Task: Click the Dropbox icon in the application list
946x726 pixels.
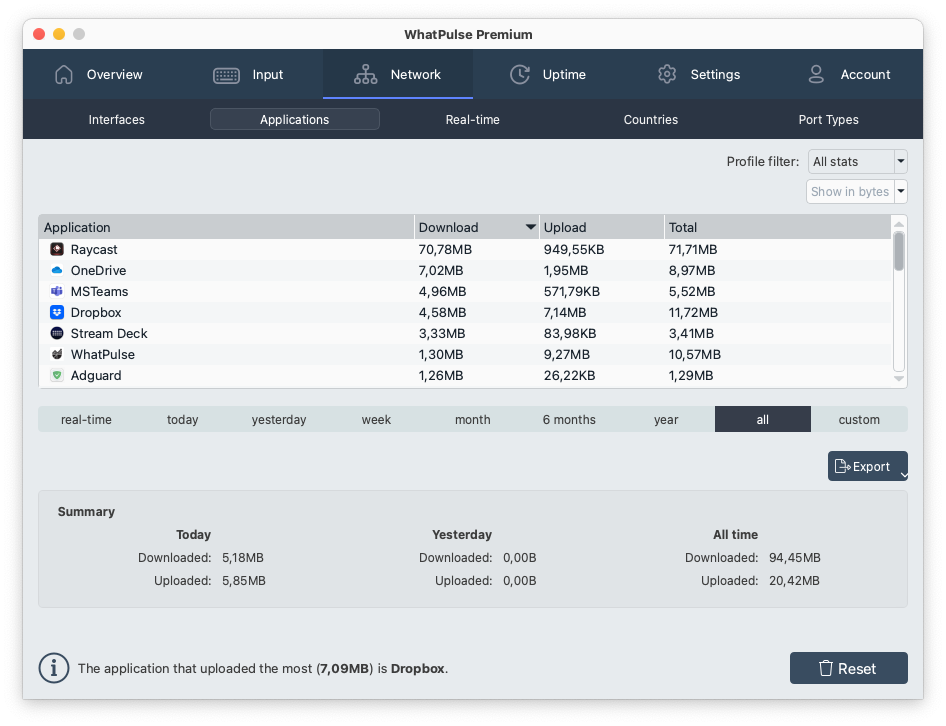Action: pyautogui.click(x=56, y=312)
